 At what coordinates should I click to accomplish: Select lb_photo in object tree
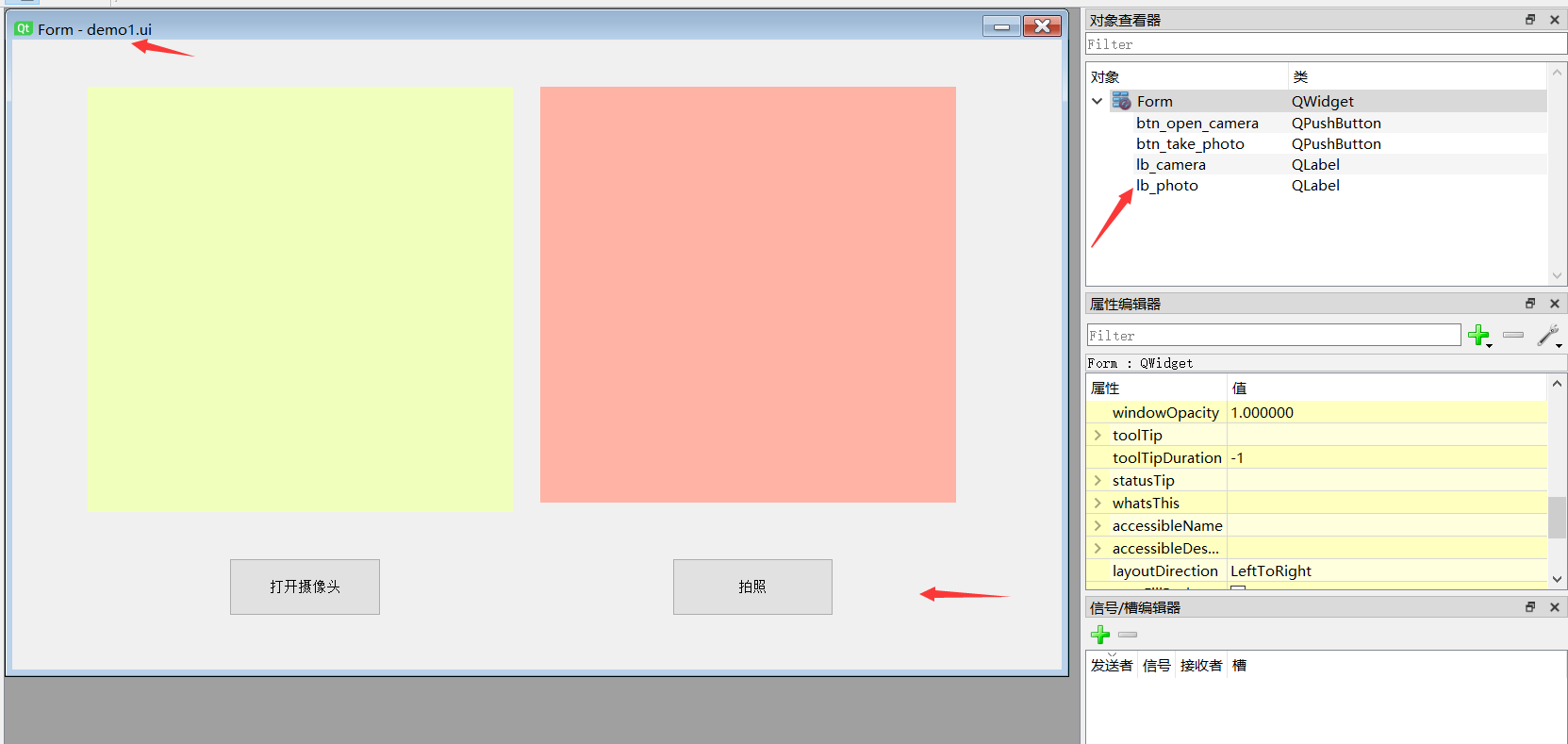[x=1166, y=185]
